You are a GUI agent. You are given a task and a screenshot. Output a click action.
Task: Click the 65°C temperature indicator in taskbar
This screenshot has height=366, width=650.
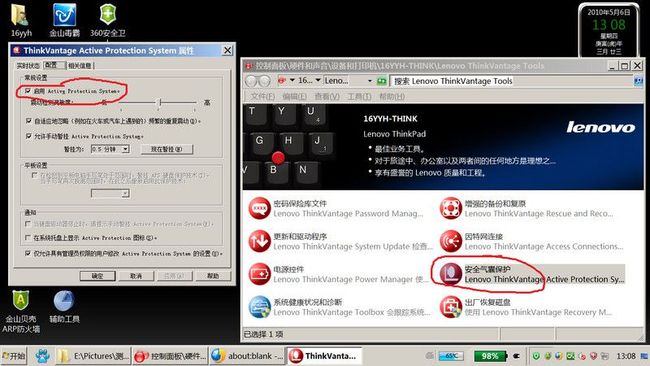point(451,356)
